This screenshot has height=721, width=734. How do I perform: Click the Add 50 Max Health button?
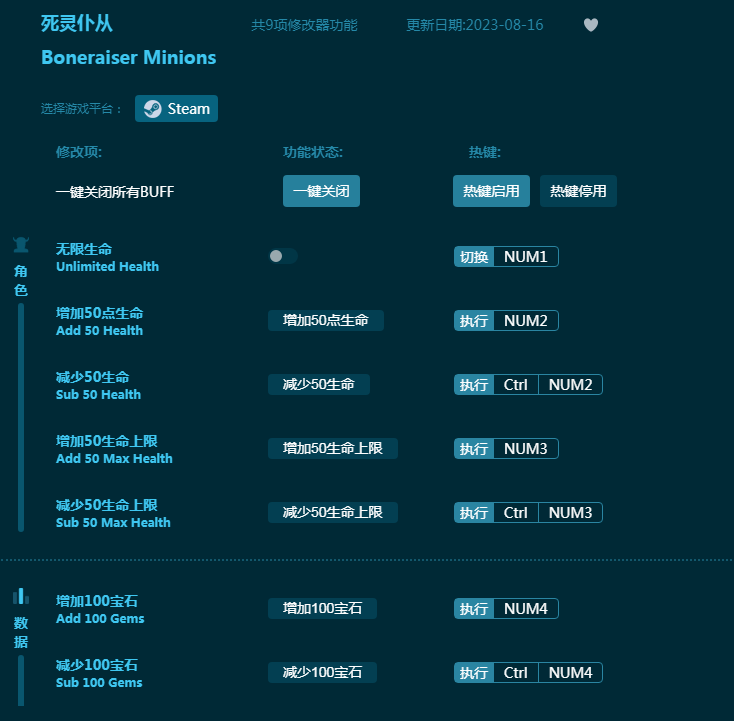click(x=332, y=448)
